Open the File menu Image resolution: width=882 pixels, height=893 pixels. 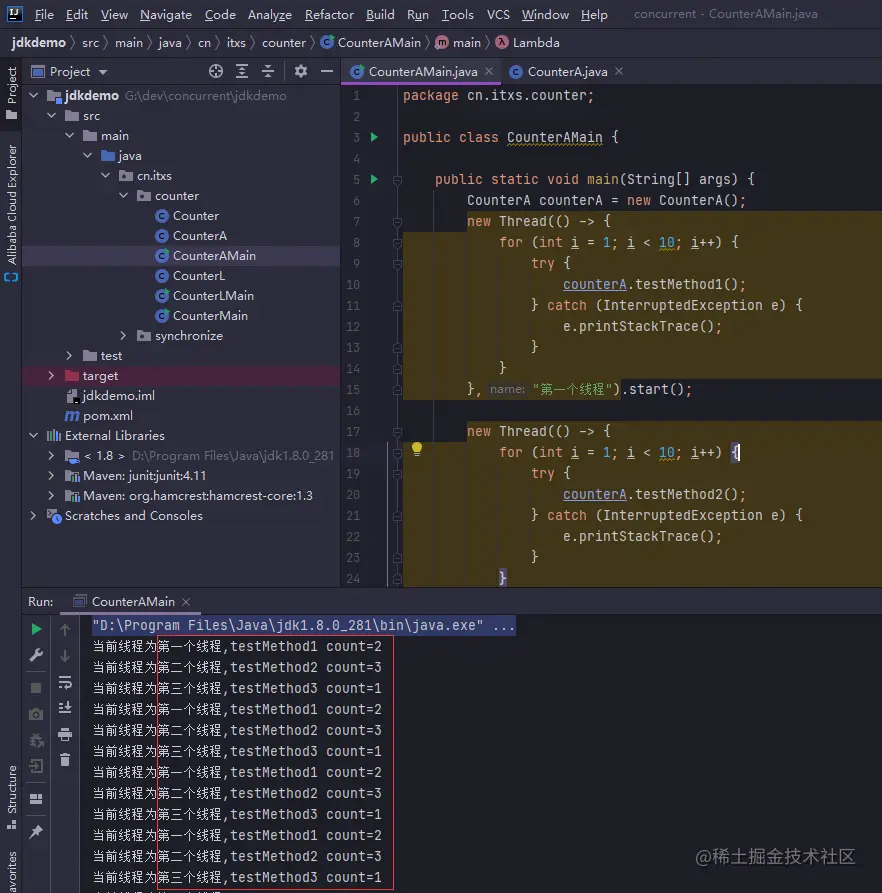coord(44,14)
